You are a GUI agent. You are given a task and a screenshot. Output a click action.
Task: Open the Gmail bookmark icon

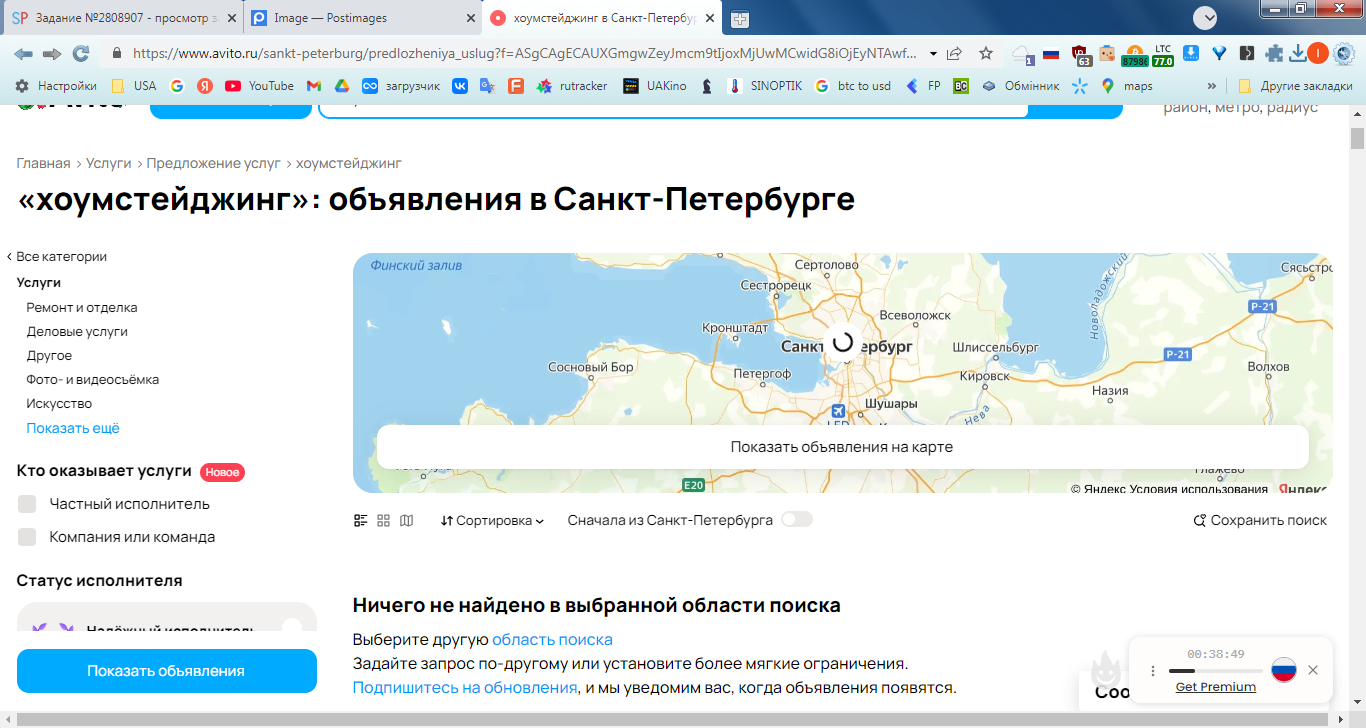(x=314, y=86)
